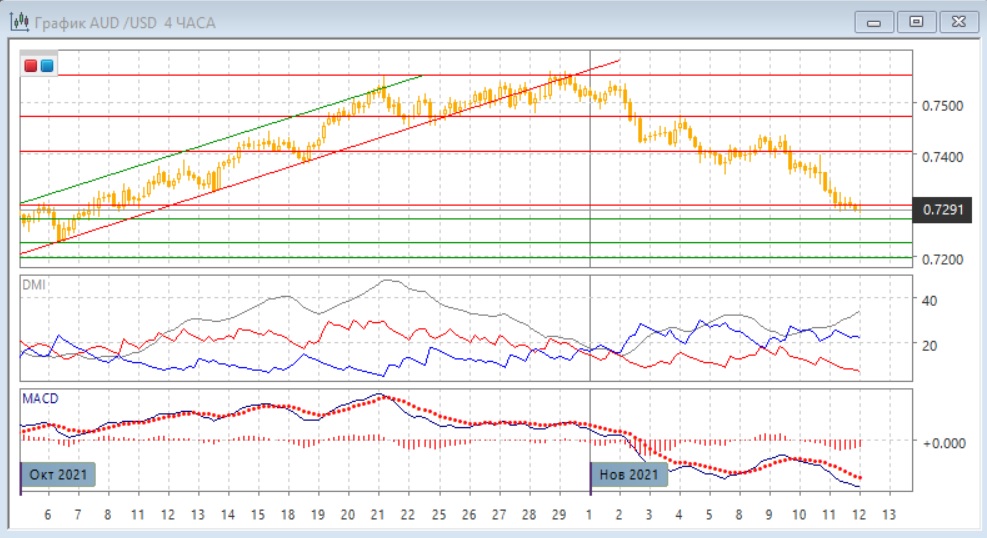Screen dimensions: 987x538
Task: Click the title text График AUD /USD
Action: pos(88,22)
